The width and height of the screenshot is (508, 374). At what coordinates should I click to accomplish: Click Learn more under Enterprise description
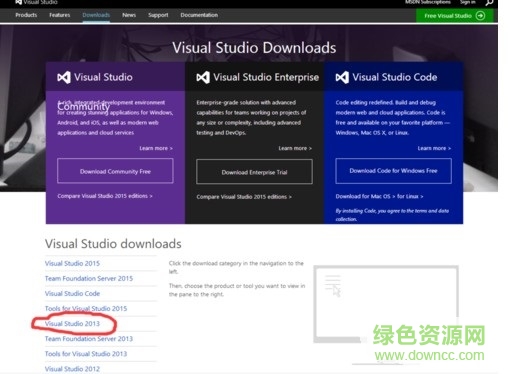[295, 148]
